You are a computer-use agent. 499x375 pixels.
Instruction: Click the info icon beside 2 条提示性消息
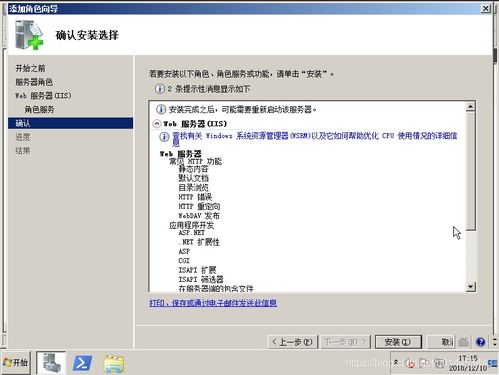tap(160, 89)
